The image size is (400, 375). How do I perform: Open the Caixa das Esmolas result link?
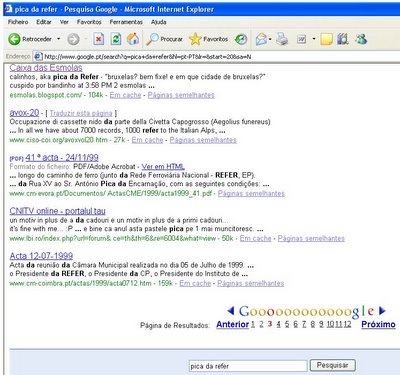coord(46,68)
